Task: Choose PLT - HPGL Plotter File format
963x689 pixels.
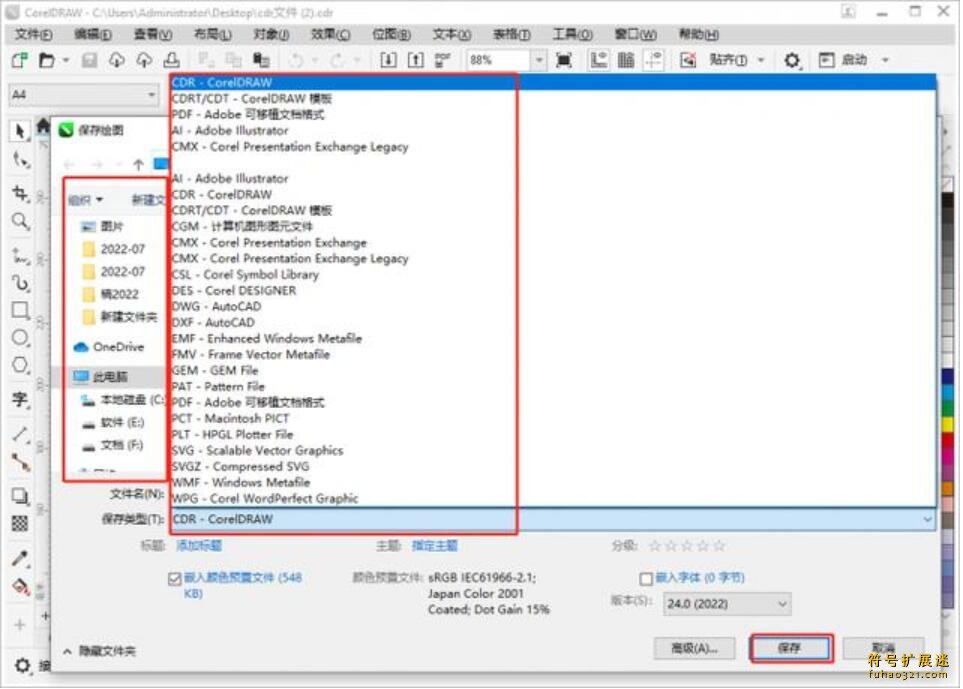Action: pyautogui.click(x=232, y=434)
